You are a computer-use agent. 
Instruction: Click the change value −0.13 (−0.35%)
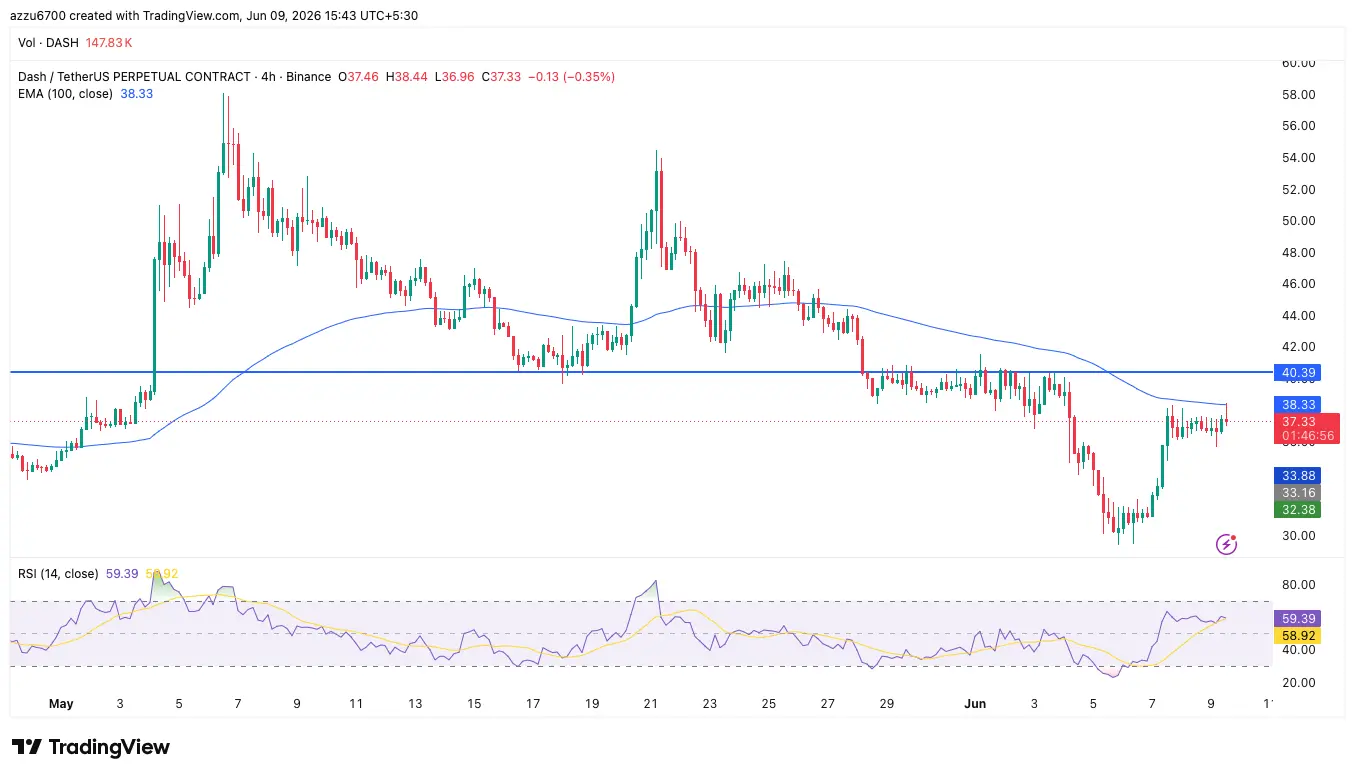point(571,77)
